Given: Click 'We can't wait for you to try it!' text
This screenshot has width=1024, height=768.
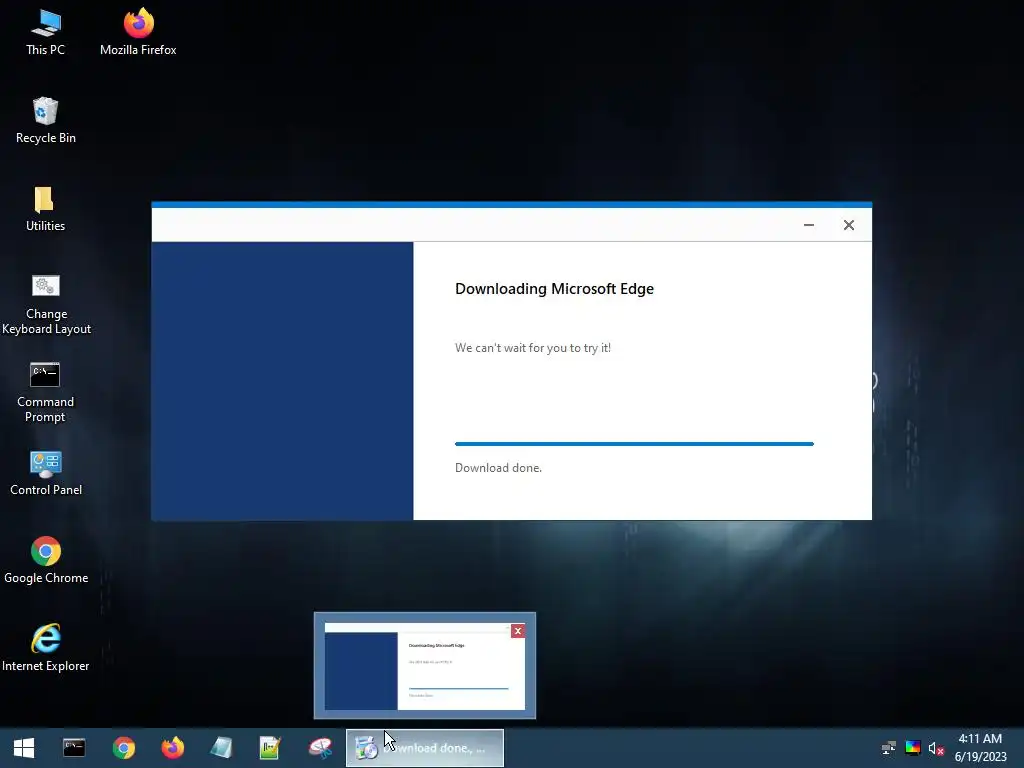Looking at the screenshot, I should (x=533, y=348).
